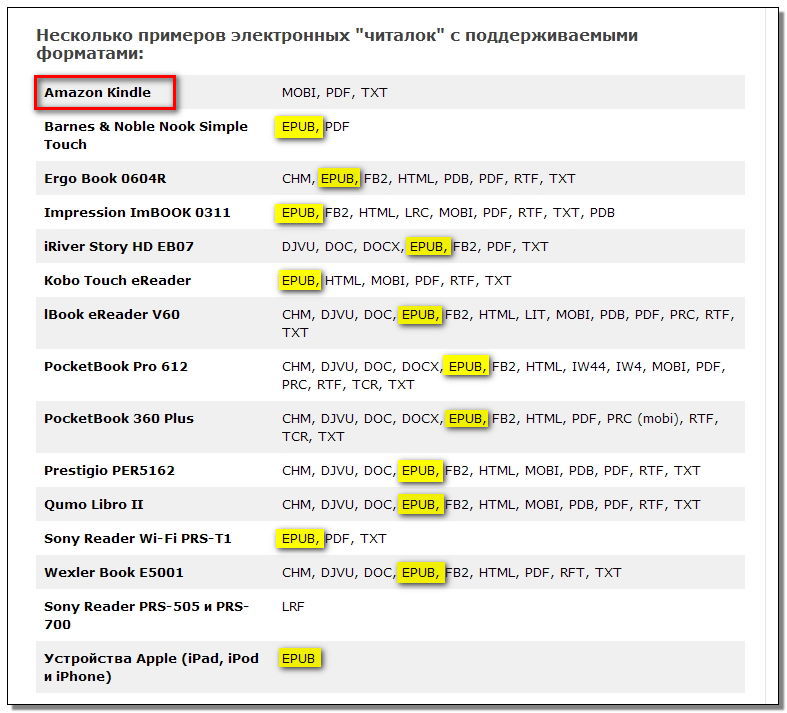Click highlighted EPUB in Apple devices row
Image resolution: width=787 pixels, height=713 pixels.
[x=299, y=659]
